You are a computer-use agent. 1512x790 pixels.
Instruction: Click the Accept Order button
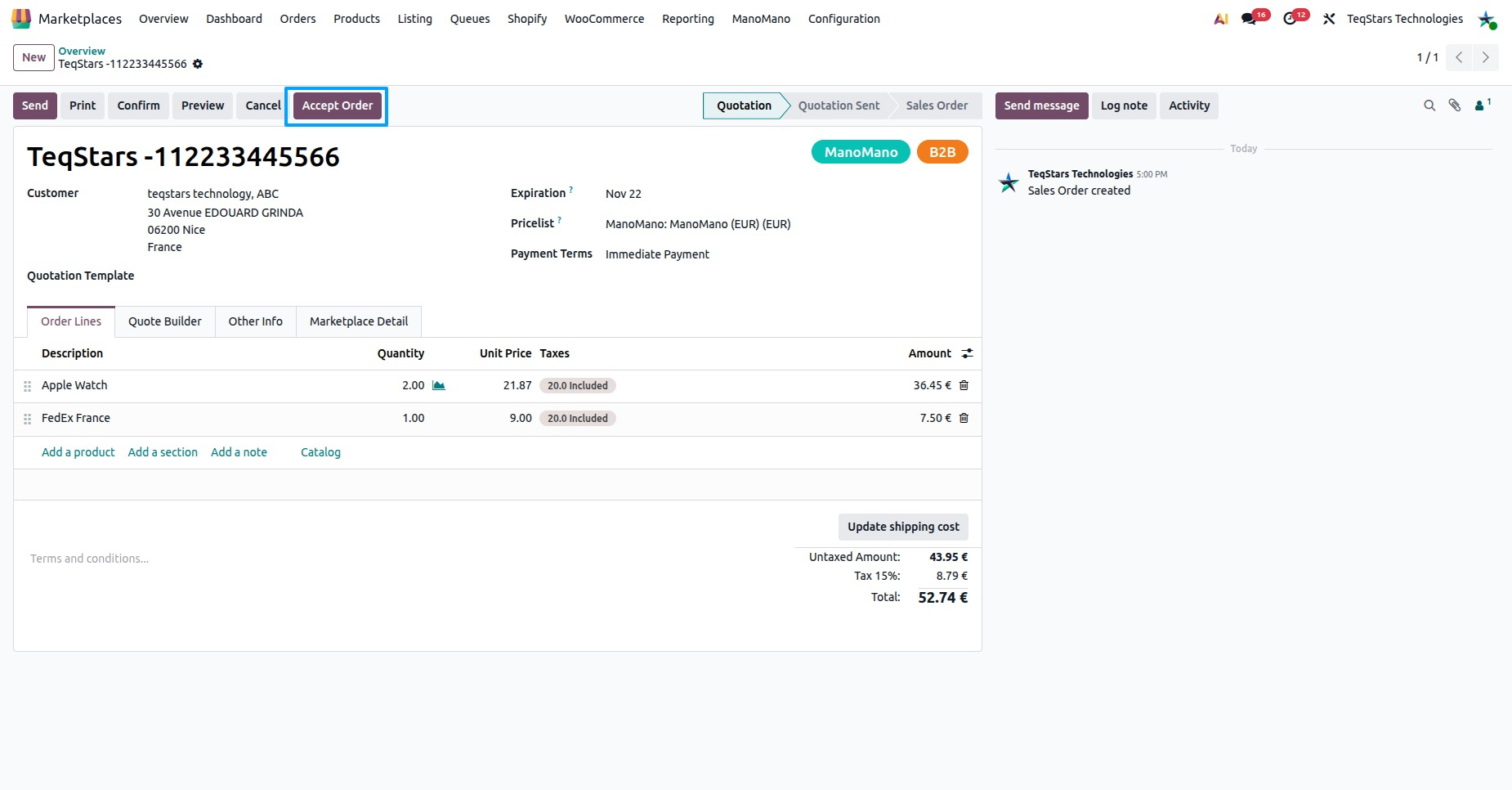[338, 105]
